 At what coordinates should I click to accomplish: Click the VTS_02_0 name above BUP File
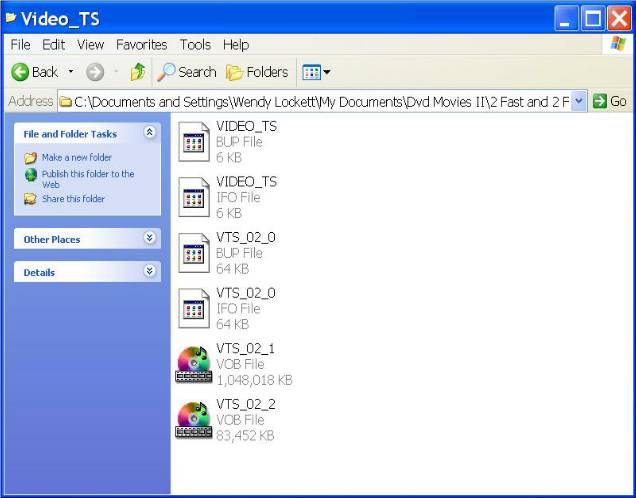pyautogui.click(x=246, y=237)
